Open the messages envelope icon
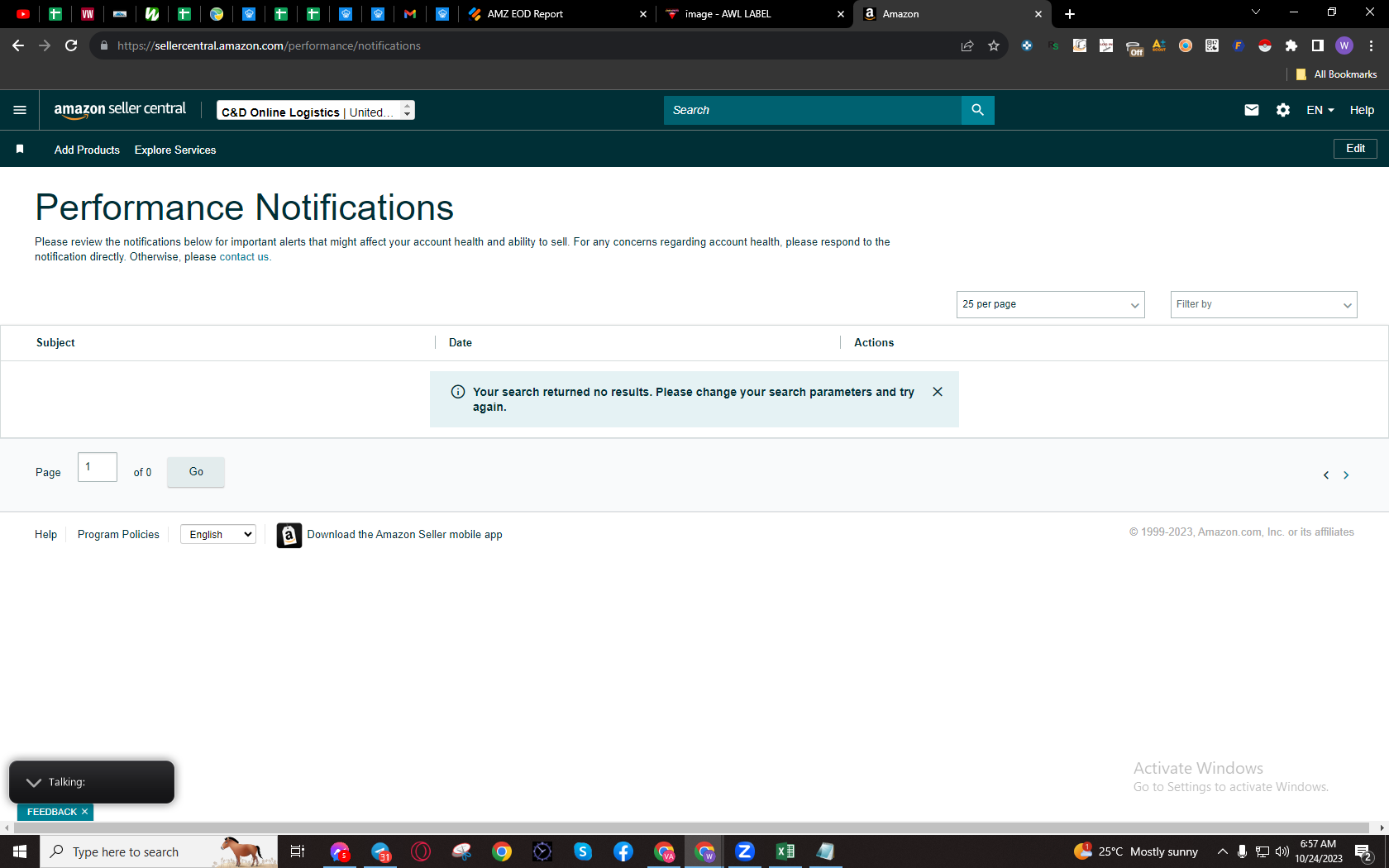Screen dimensions: 1389x868 tap(1252, 110)
